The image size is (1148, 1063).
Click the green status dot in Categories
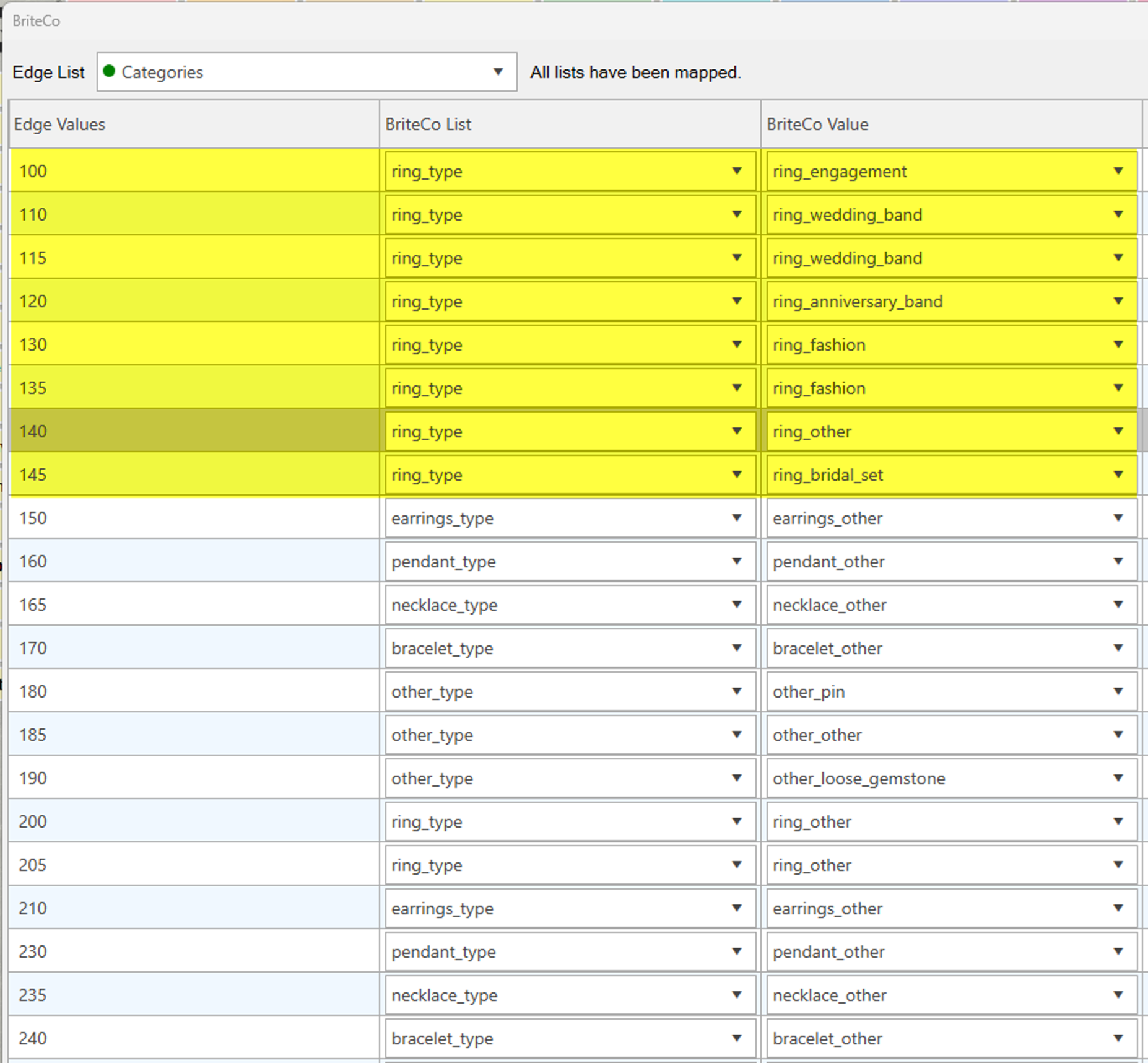[110, 71]
